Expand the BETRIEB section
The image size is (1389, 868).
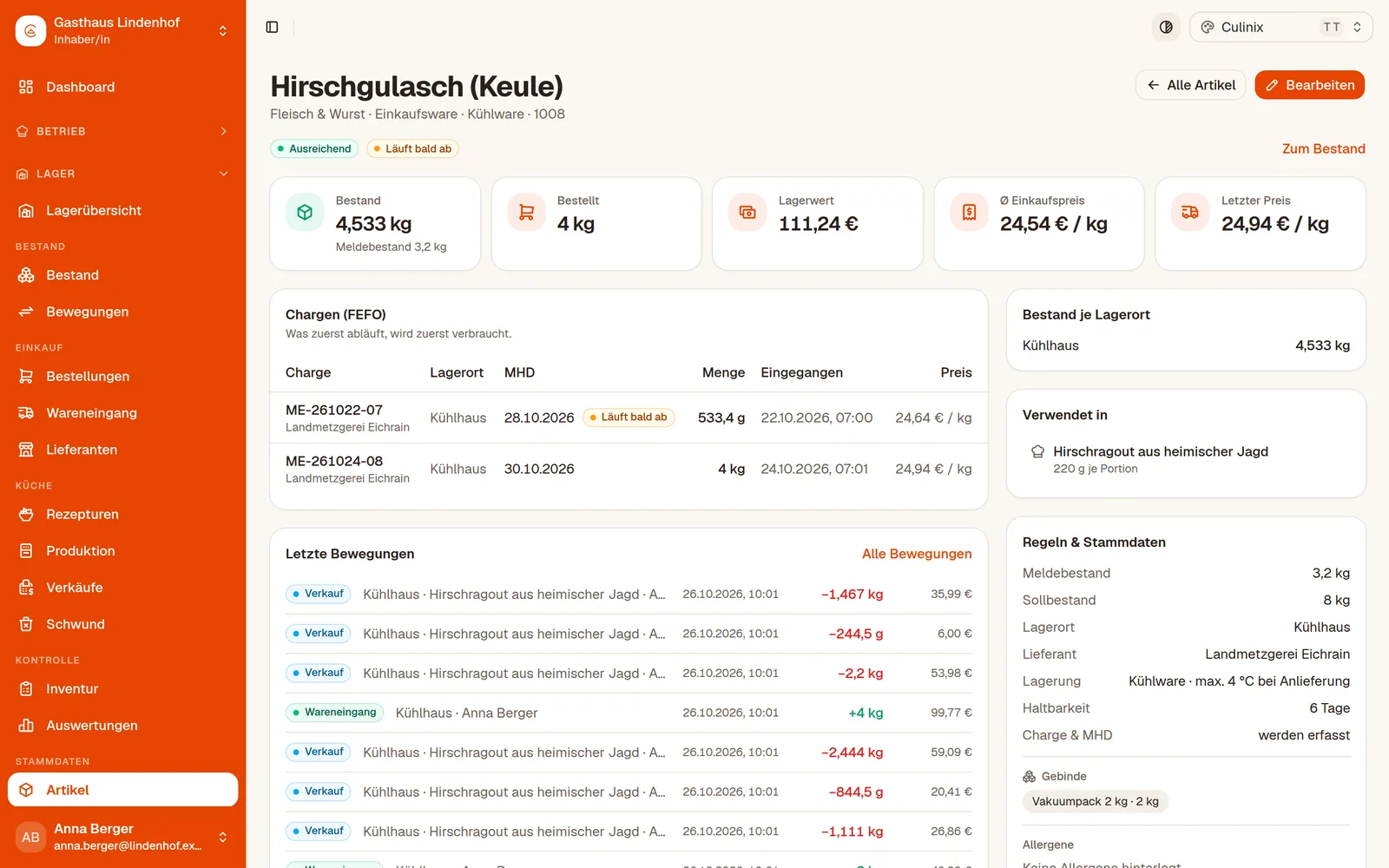[123, 131]
